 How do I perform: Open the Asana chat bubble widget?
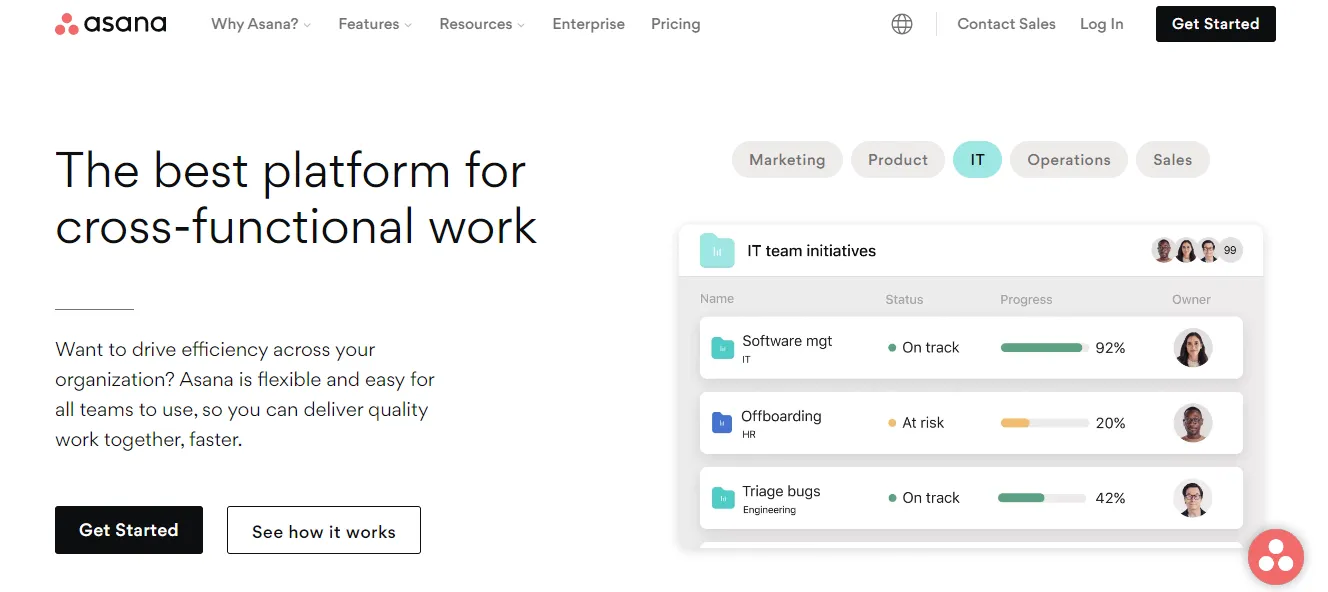point(1276,557)
